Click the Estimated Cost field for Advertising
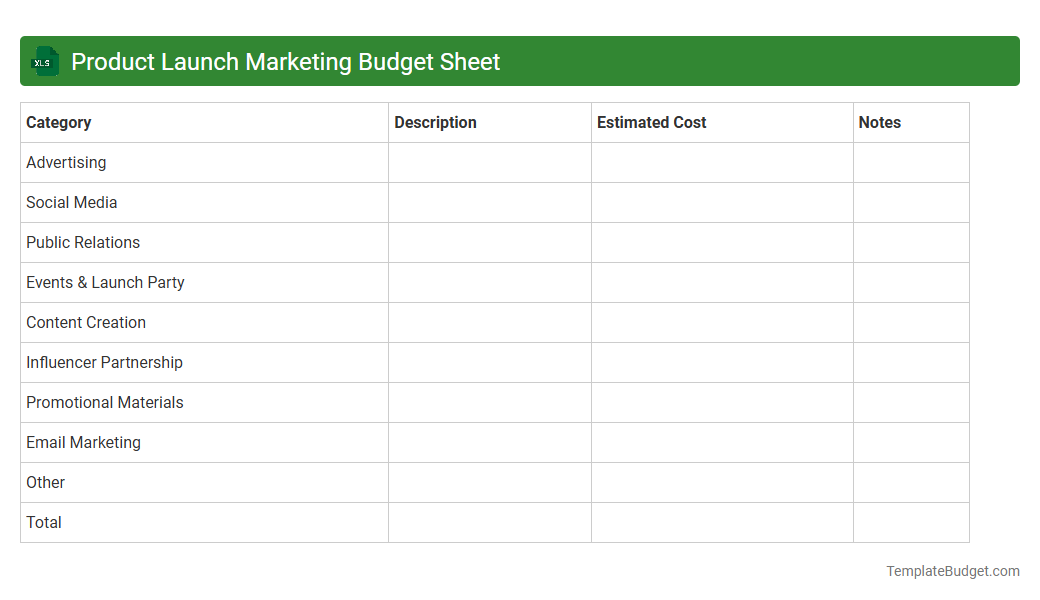 point(721,162)
